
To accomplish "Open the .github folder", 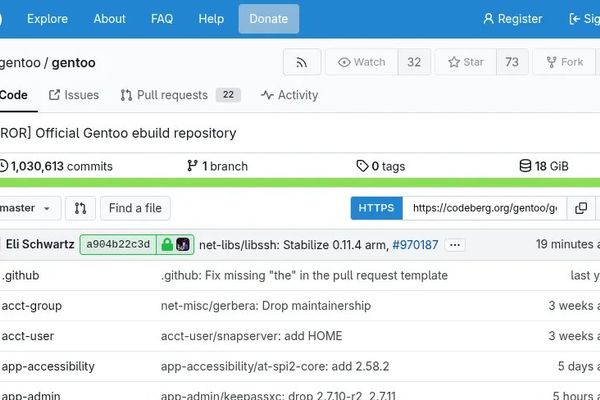I will pos(21,275).
